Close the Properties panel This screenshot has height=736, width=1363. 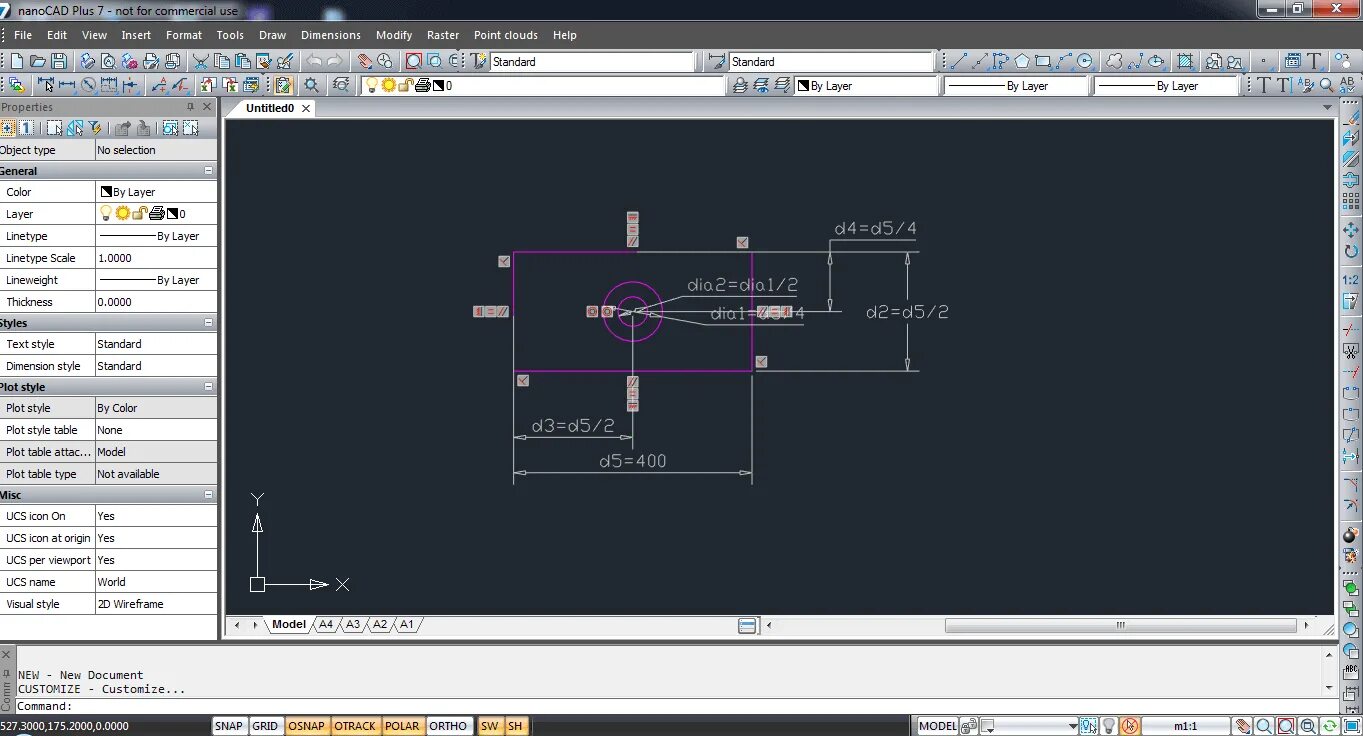click(207, 107)
